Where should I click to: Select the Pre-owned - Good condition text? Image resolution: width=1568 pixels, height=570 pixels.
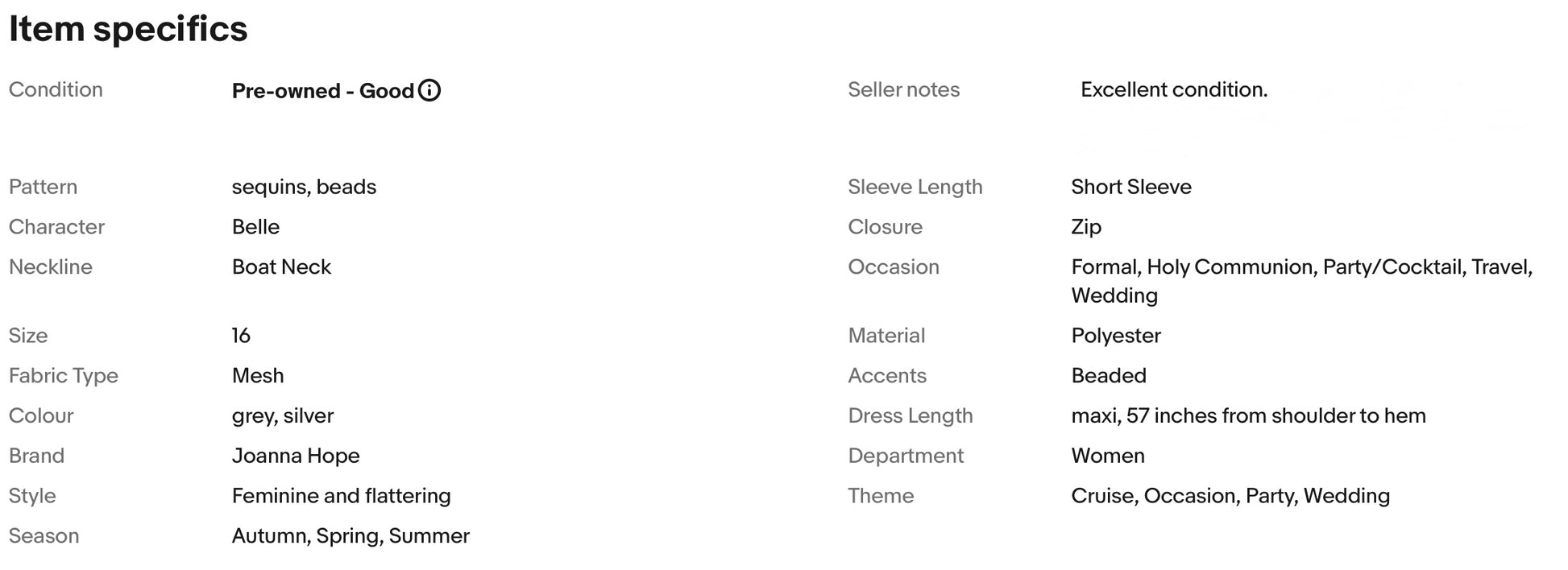point(323,91)
